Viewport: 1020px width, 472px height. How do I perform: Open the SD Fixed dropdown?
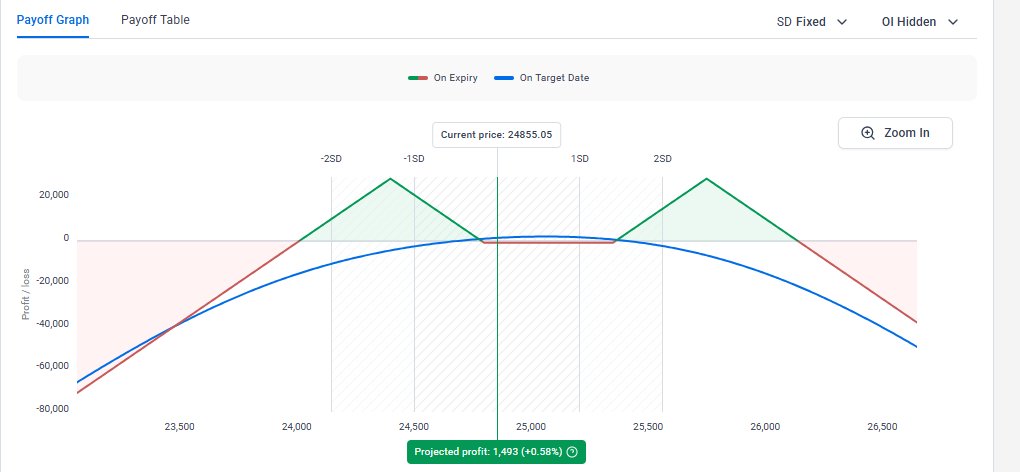click(812, 22)
